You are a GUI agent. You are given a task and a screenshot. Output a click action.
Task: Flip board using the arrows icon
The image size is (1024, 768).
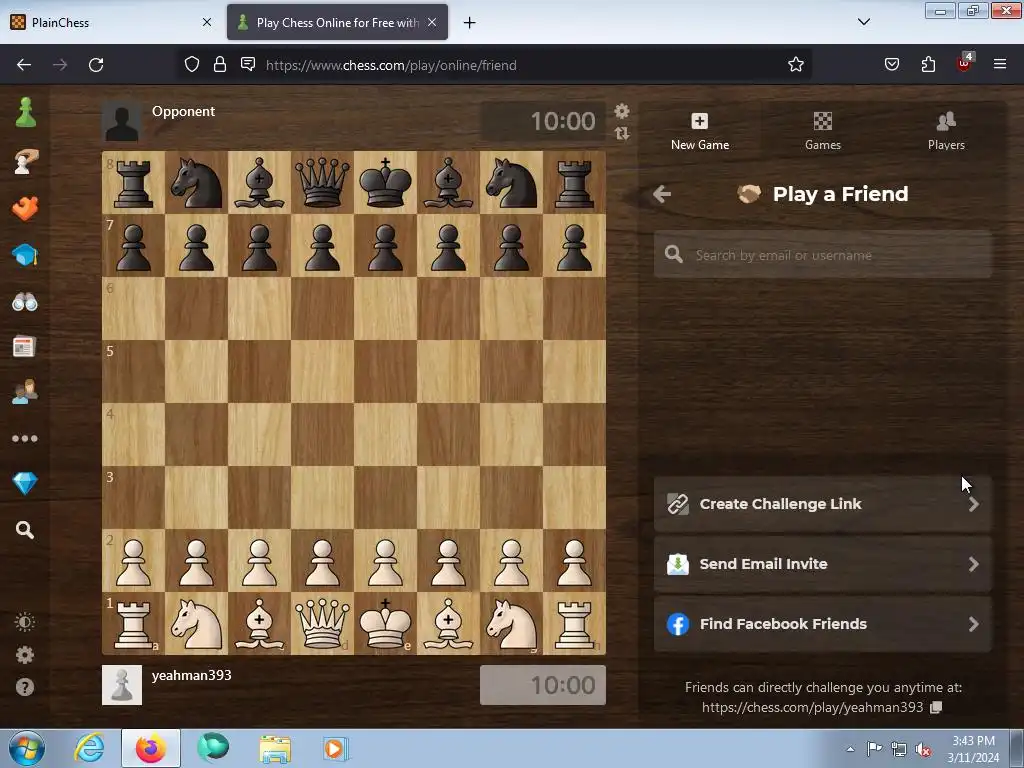click(x=622, y=133)
